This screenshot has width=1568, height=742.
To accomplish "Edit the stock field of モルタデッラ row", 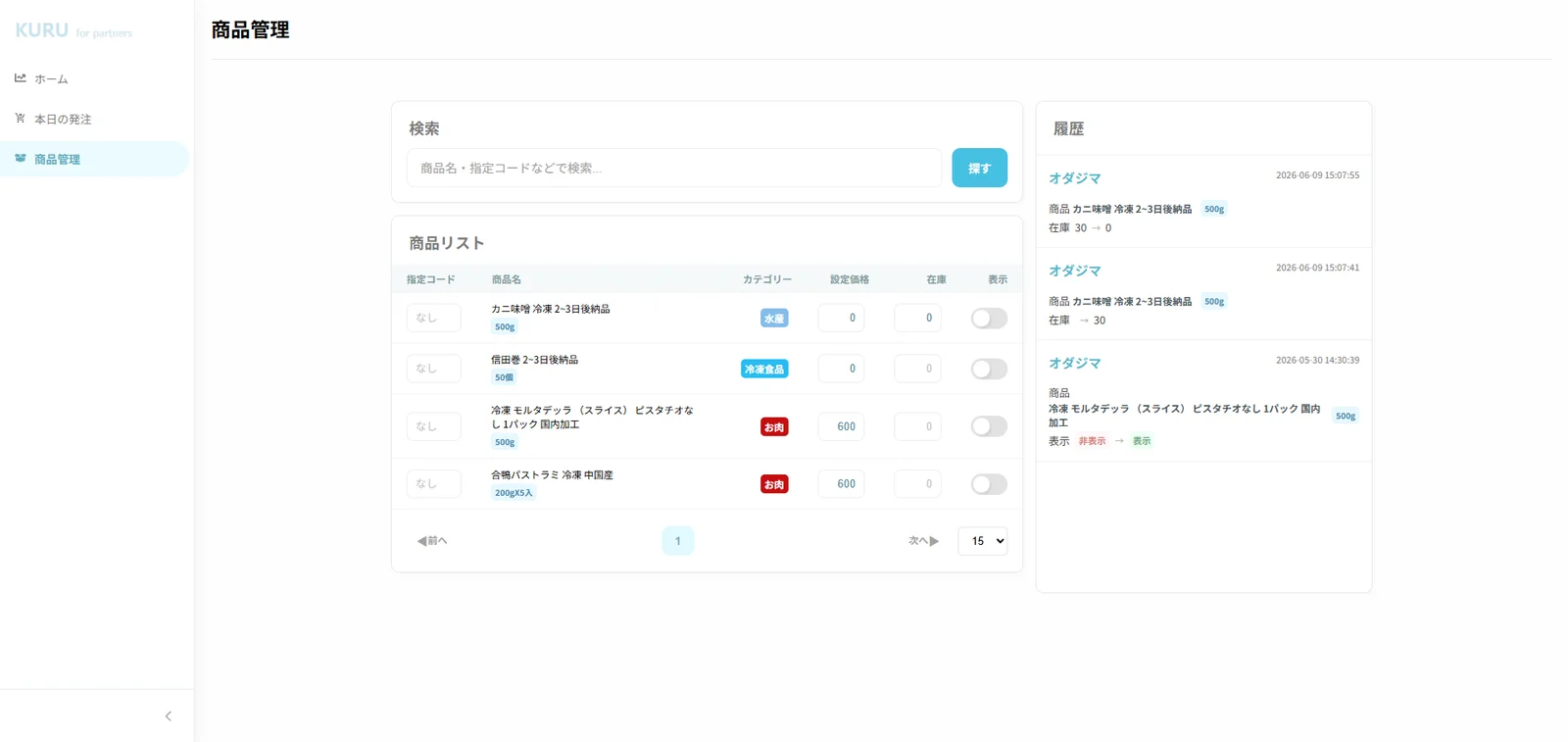I will (918, 426).
